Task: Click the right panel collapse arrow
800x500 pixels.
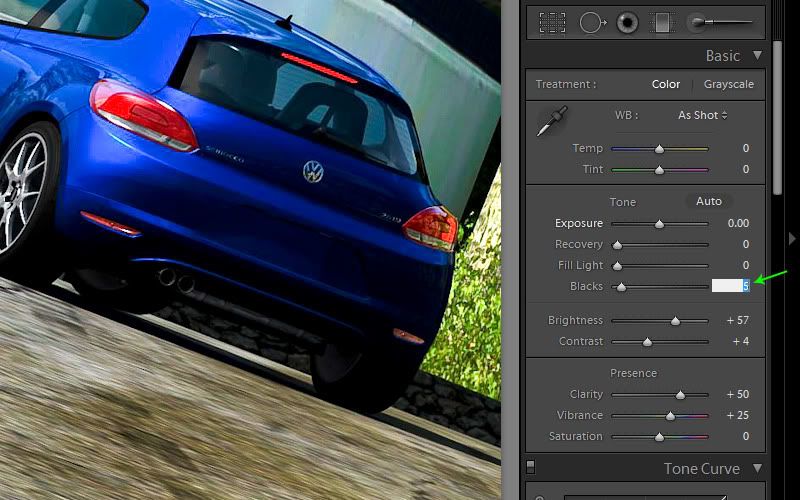Action: [792, 238]
